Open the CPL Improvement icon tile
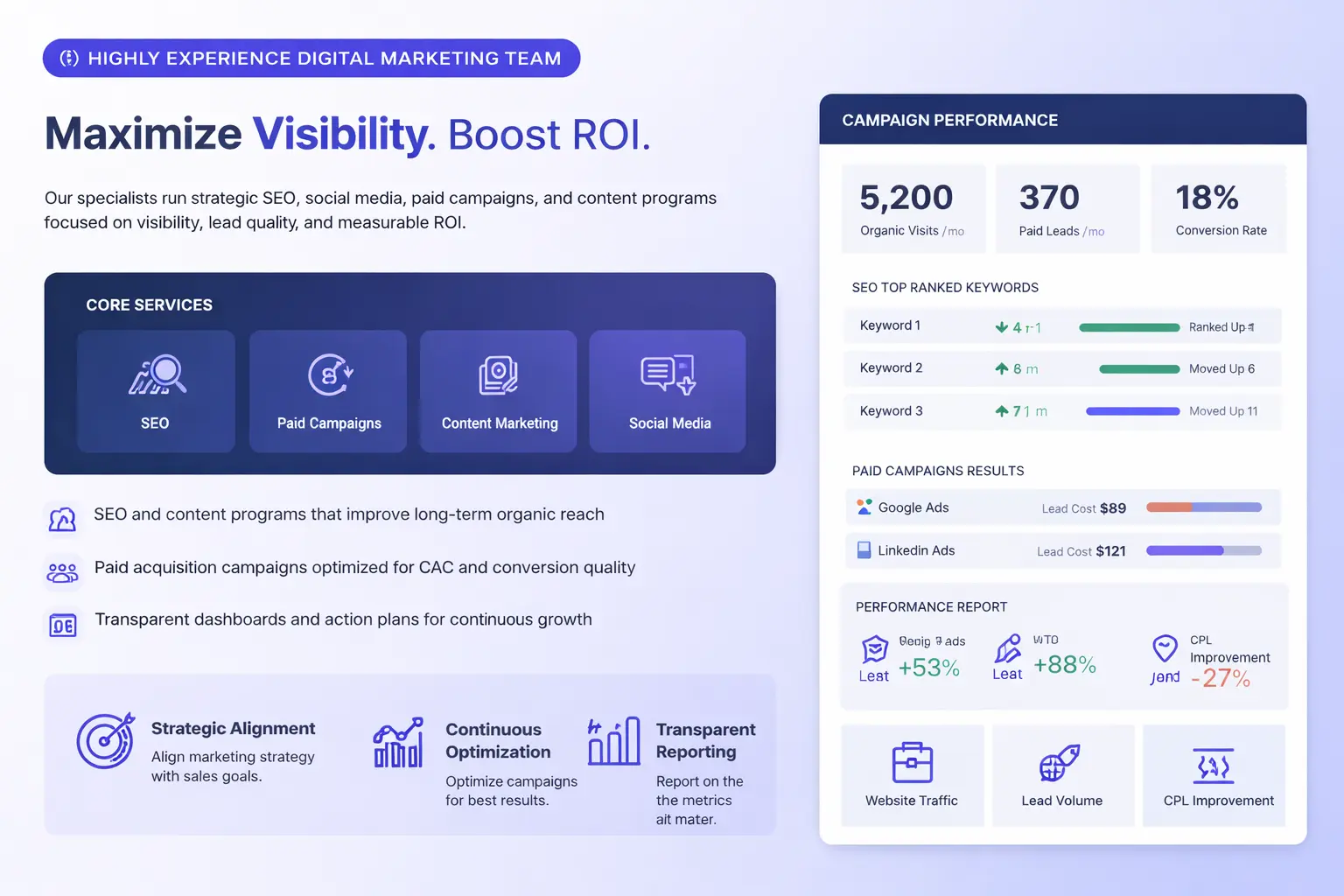Image resolution: width=1344 pixels, height=896 pixels. [1214, 775]
